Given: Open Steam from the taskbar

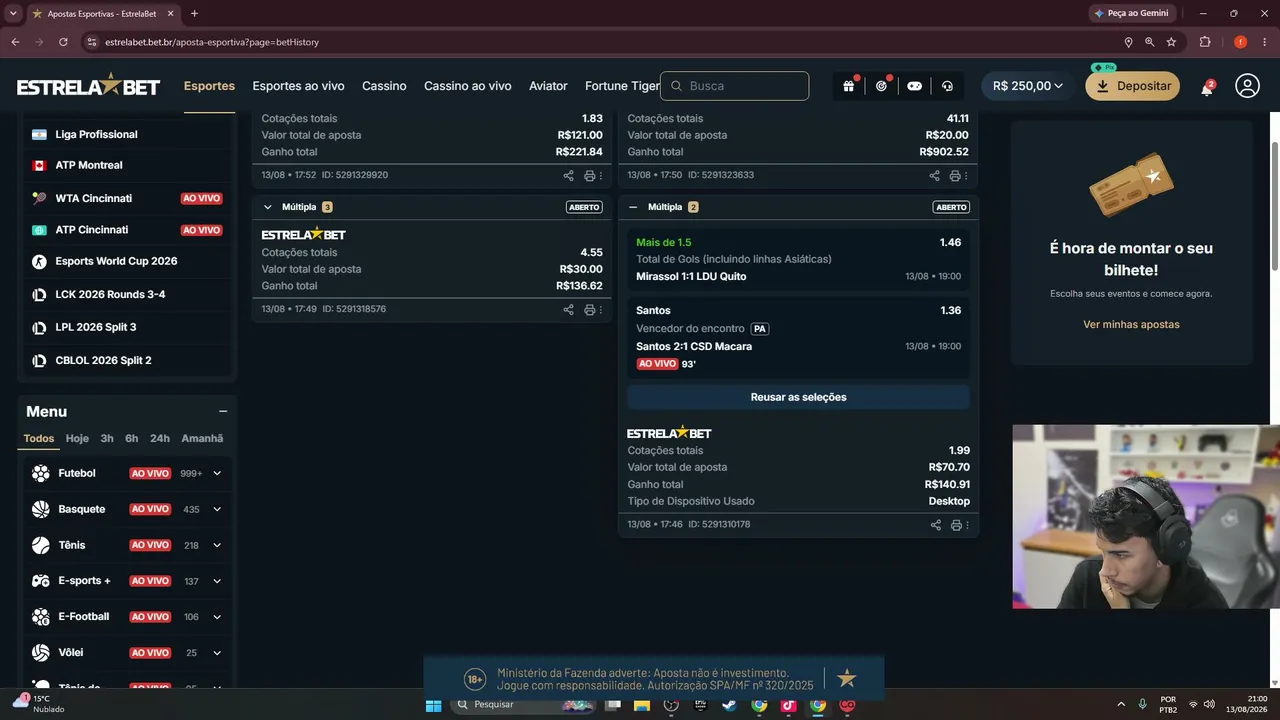Looking at the screenshot, I should point(729,705).
